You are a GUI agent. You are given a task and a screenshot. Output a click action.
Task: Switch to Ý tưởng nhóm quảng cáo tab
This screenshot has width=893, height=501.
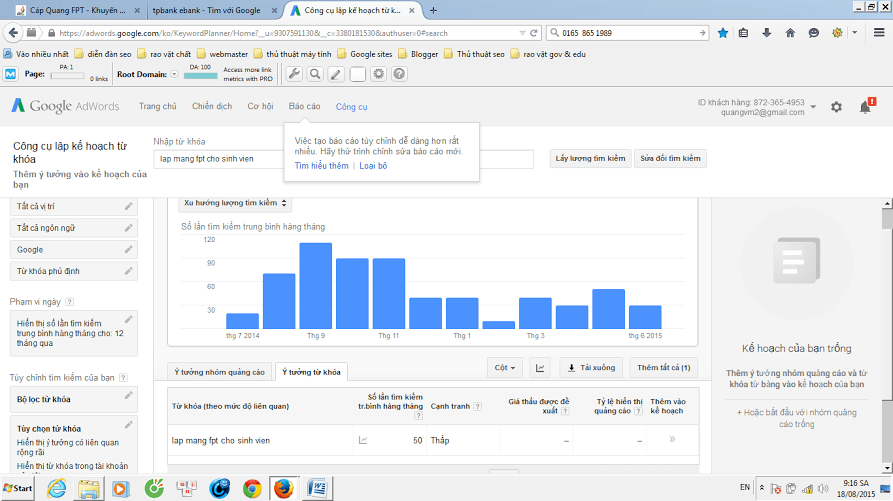(x=219, y=372)
